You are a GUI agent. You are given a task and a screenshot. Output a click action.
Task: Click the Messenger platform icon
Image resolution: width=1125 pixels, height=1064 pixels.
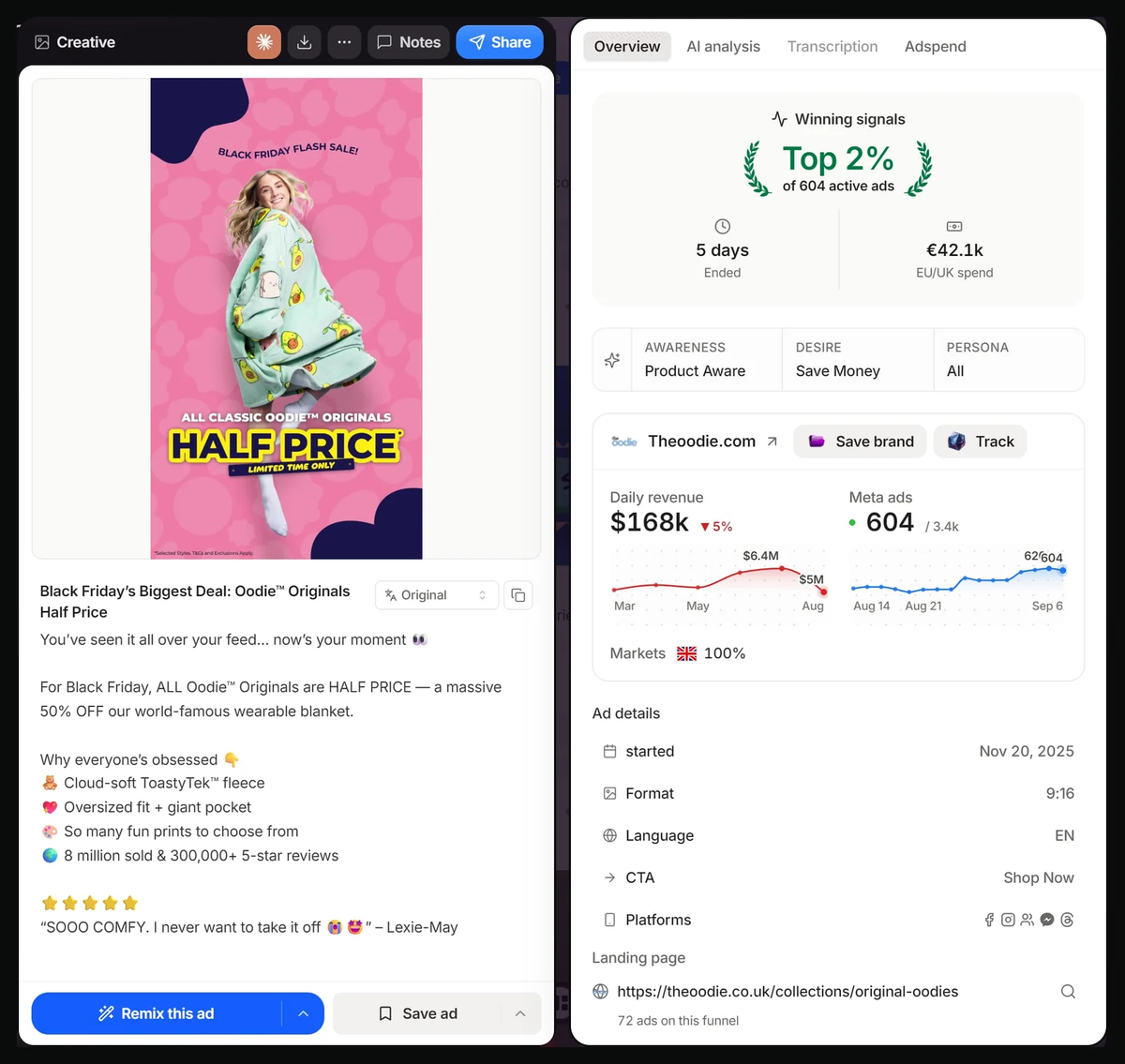pos(1047,920)
